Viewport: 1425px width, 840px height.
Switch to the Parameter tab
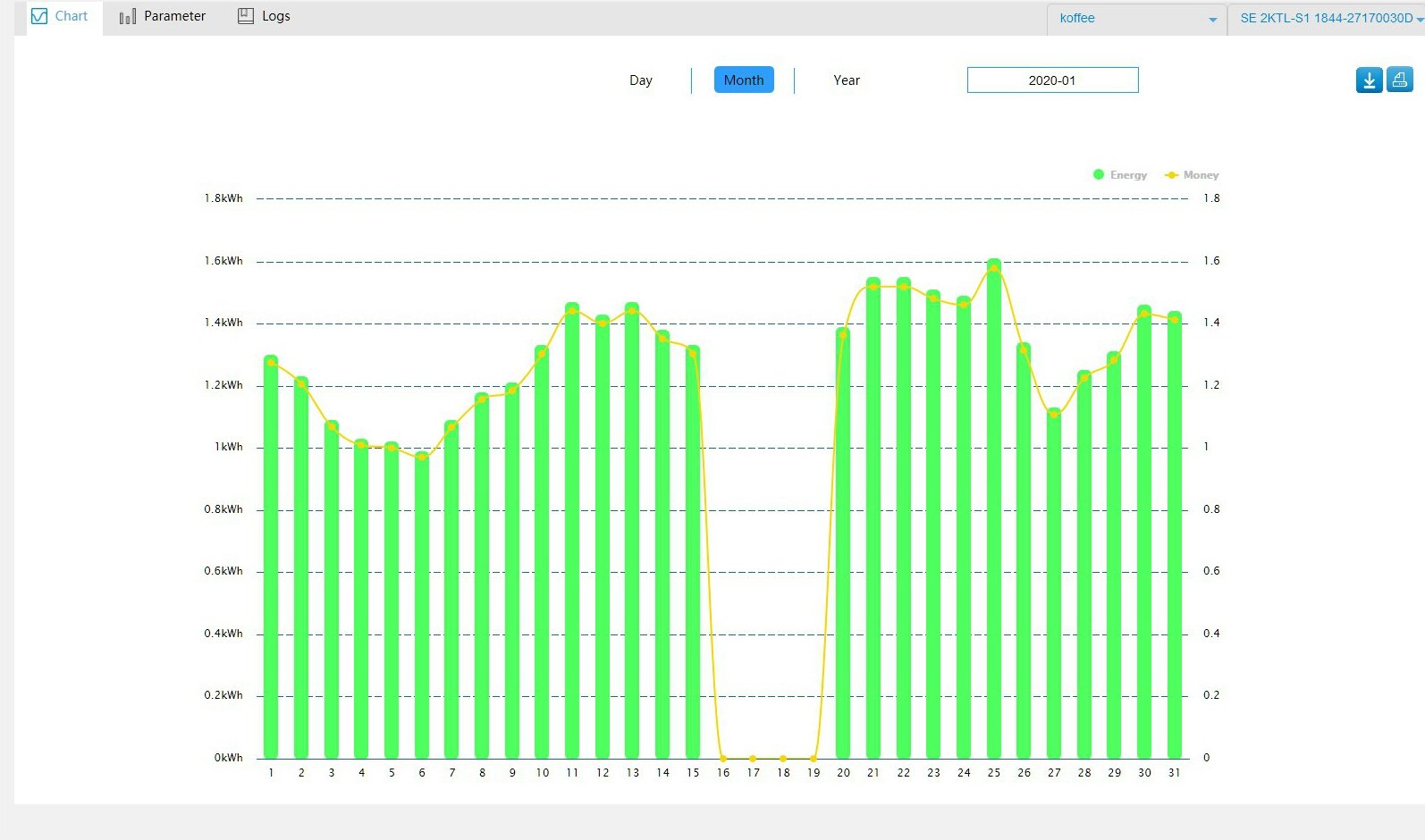(162, 17)
